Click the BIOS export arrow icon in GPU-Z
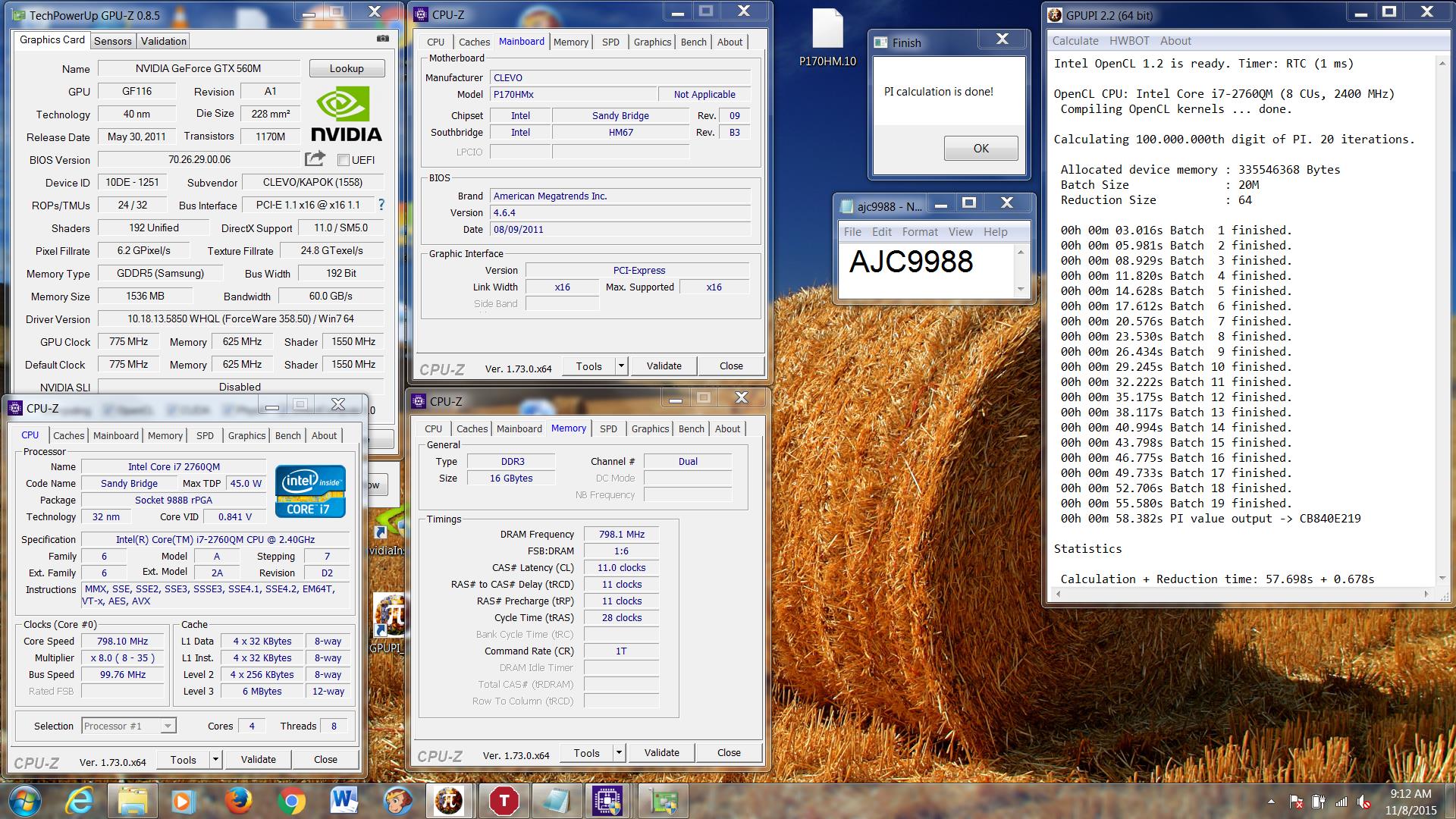Screen dimensions: 1456x819 [x=315, y=158]
